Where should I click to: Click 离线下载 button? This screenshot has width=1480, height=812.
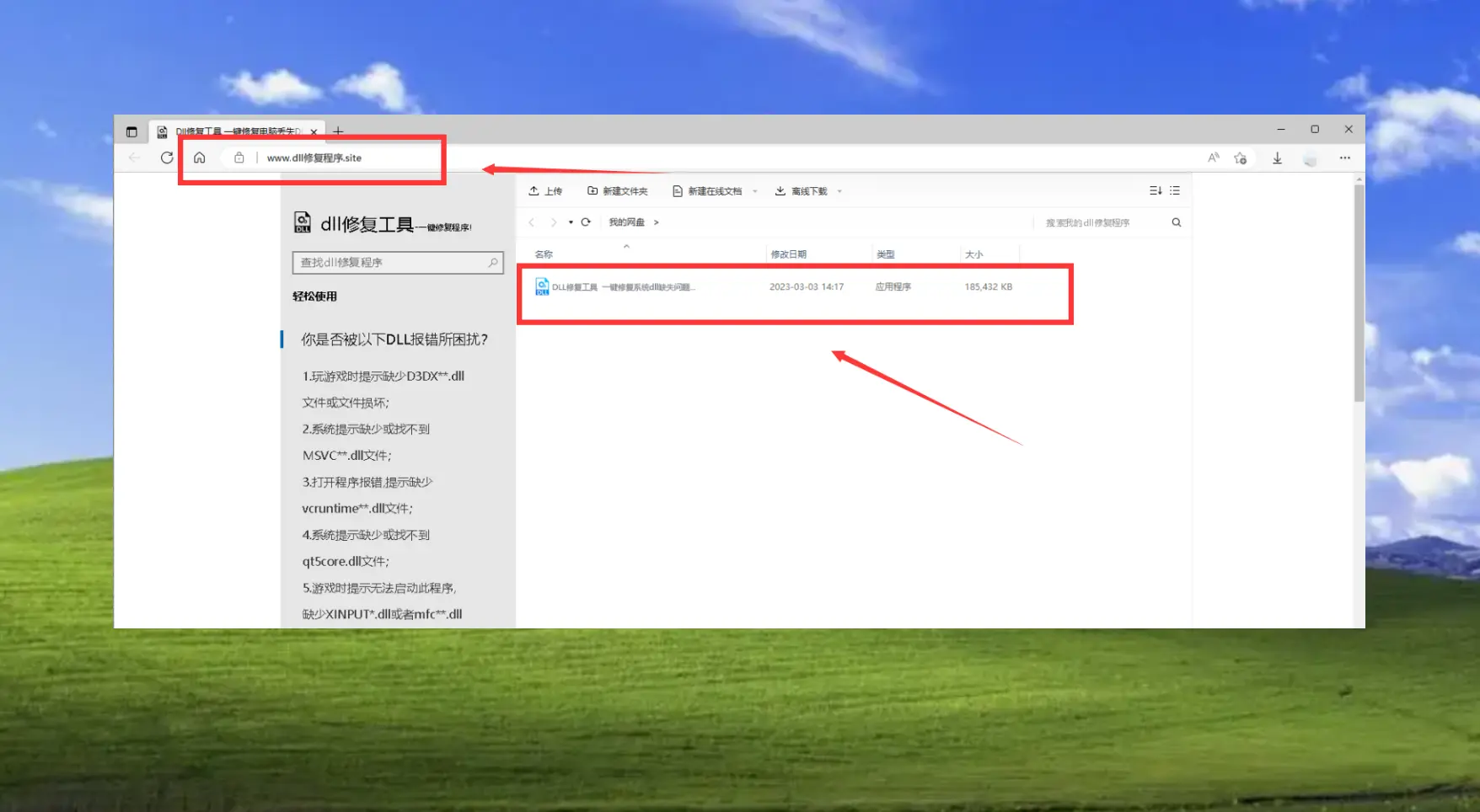[x=802, y=191]
